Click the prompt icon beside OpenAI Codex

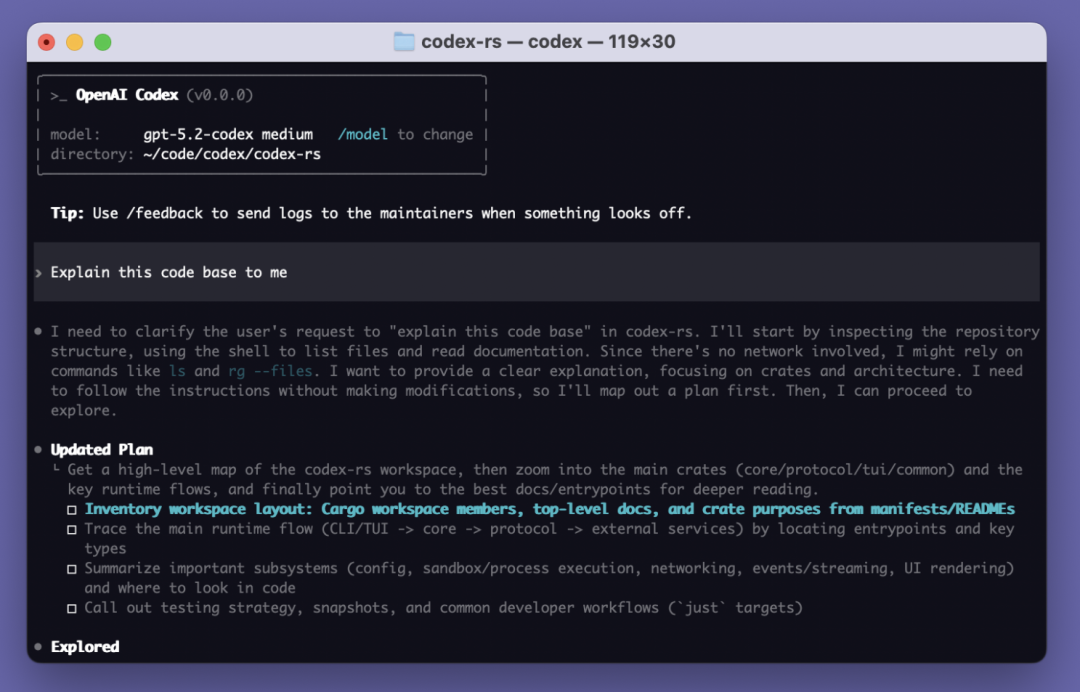pyautogui.click(x=59, y=96)
